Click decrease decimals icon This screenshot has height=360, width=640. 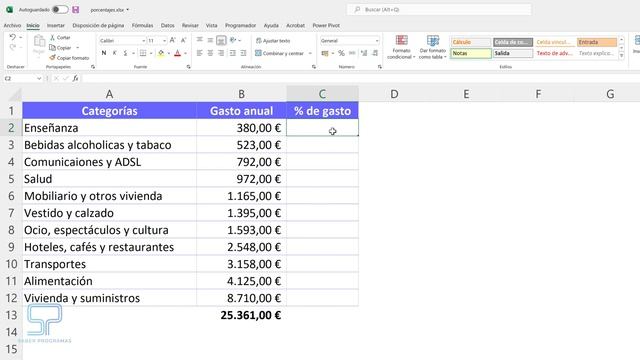point(375,53)
